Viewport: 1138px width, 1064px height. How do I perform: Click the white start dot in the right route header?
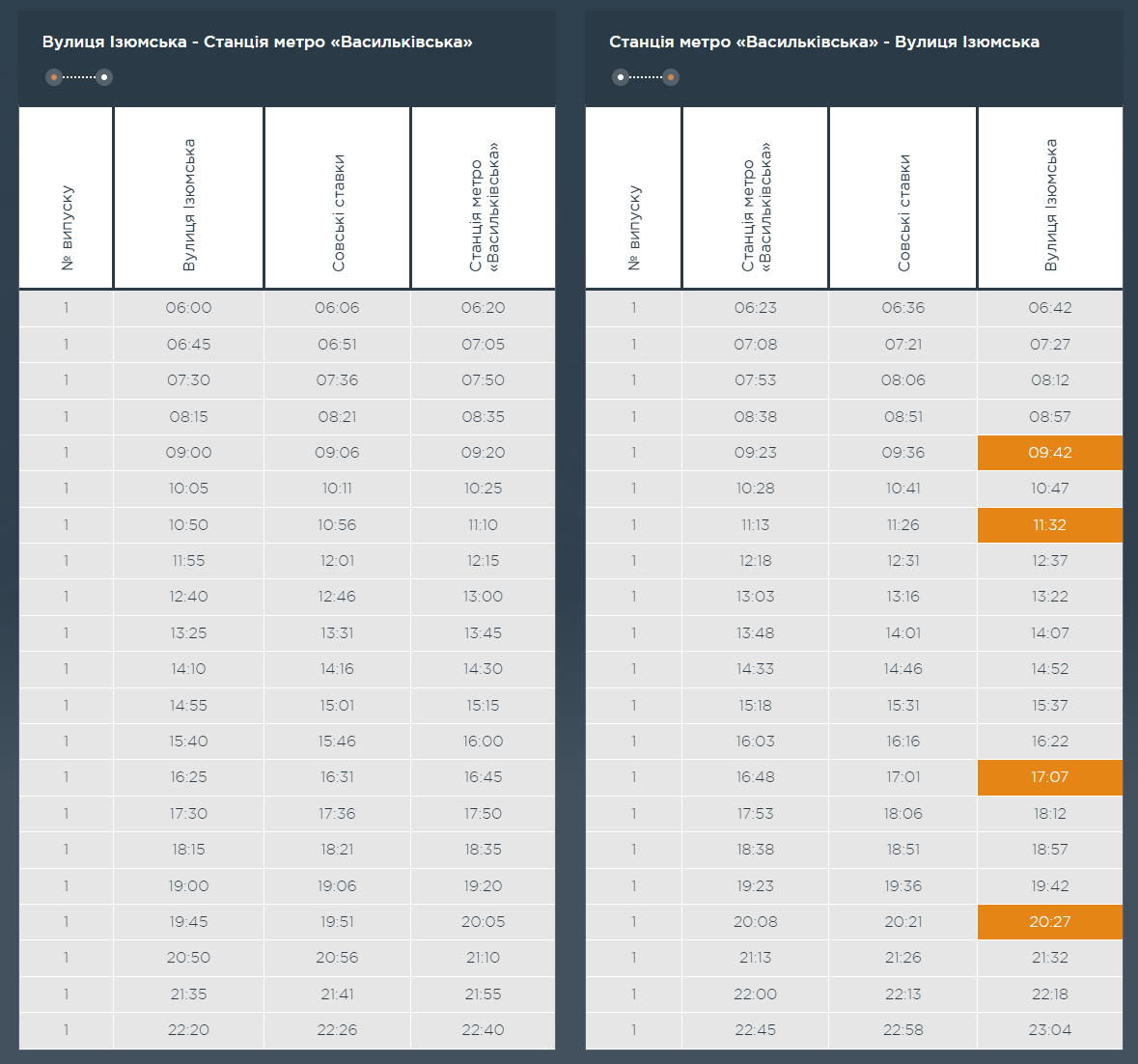click(621, 77)
